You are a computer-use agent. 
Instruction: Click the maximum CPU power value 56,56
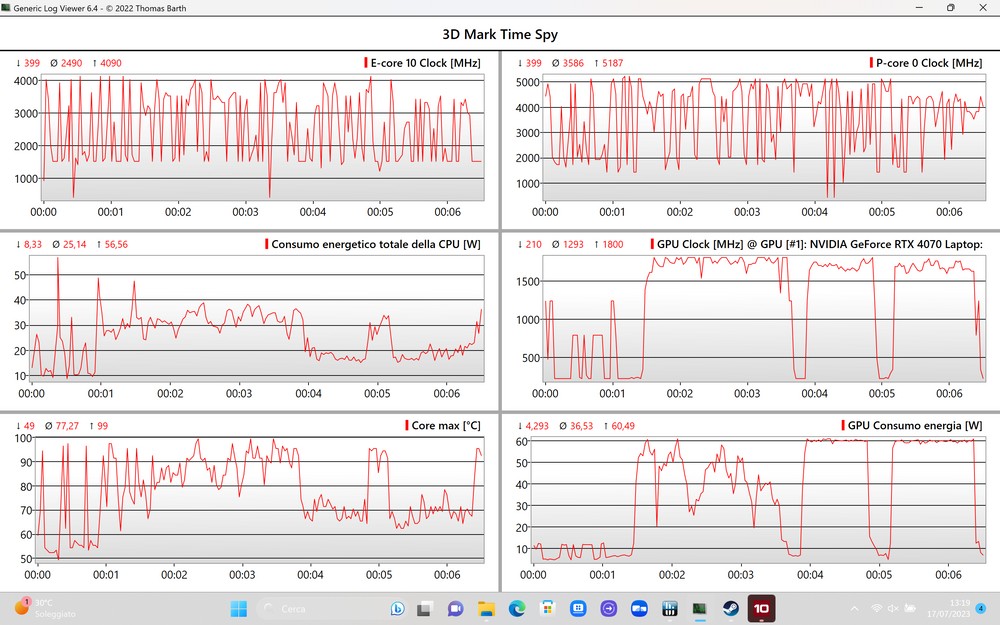pos(116,244)
